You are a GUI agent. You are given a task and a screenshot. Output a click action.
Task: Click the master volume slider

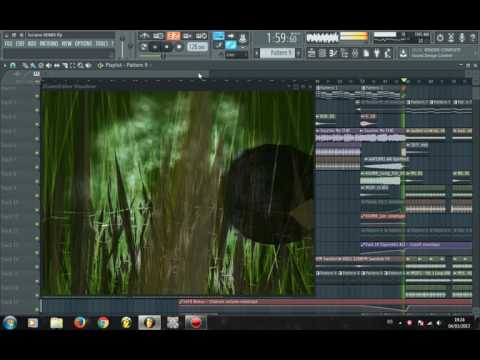[123, 47]
